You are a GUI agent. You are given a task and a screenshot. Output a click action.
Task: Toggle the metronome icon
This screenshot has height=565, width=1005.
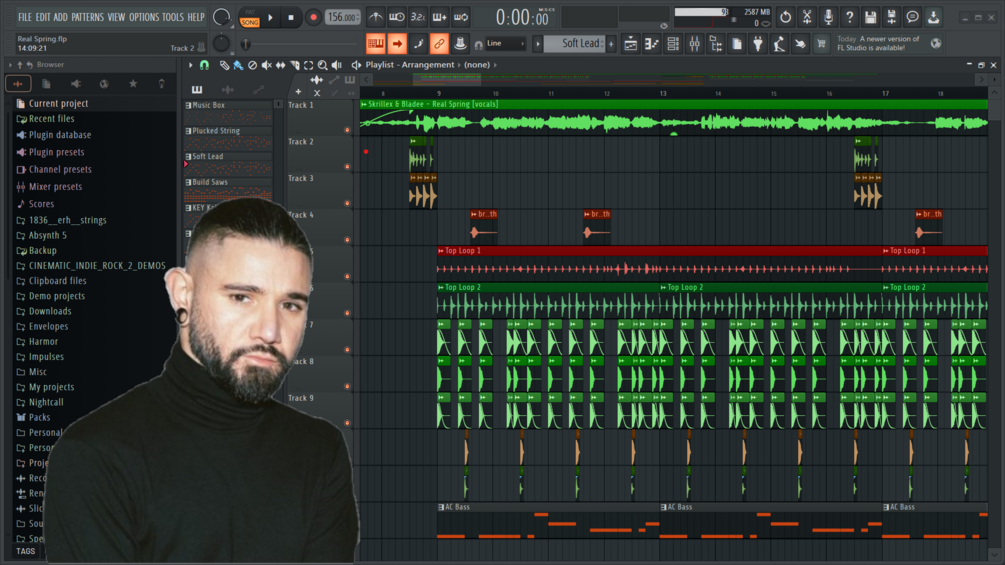376,17
